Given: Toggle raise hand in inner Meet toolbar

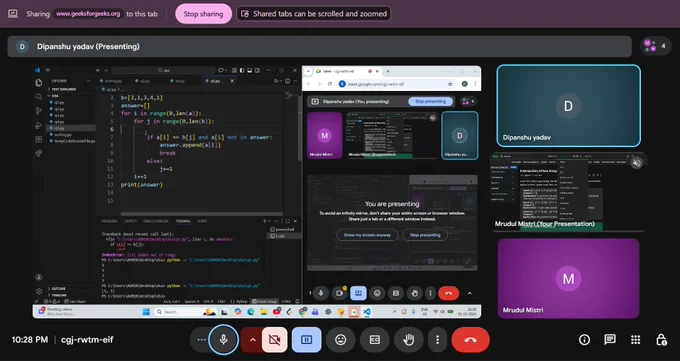Looking at the screenshot, I should [415, 293].
